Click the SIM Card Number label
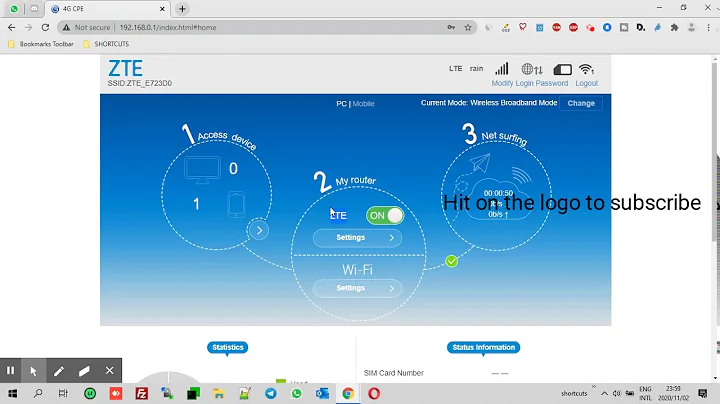 (x=394, y=373)
